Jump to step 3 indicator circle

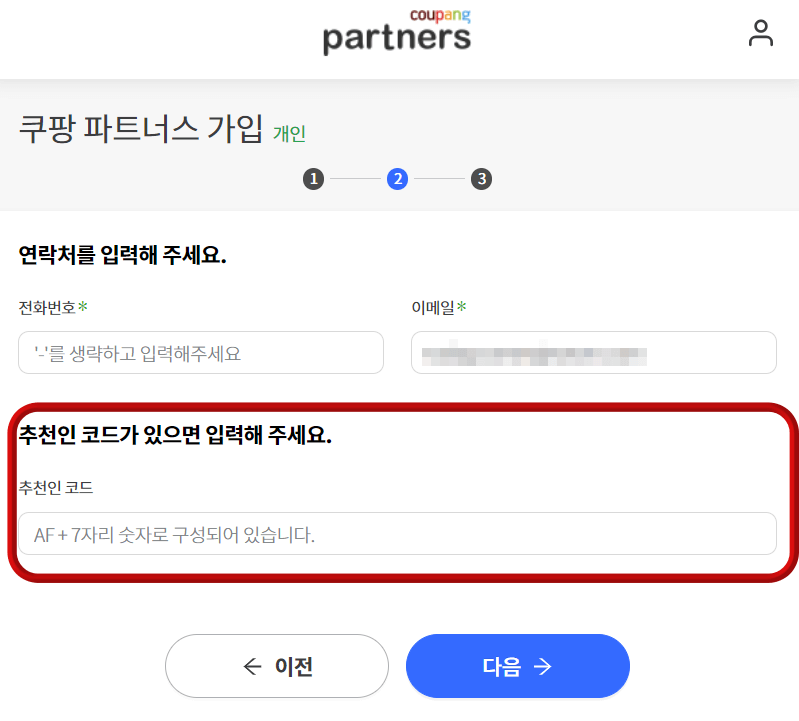(x=482, y=179)
